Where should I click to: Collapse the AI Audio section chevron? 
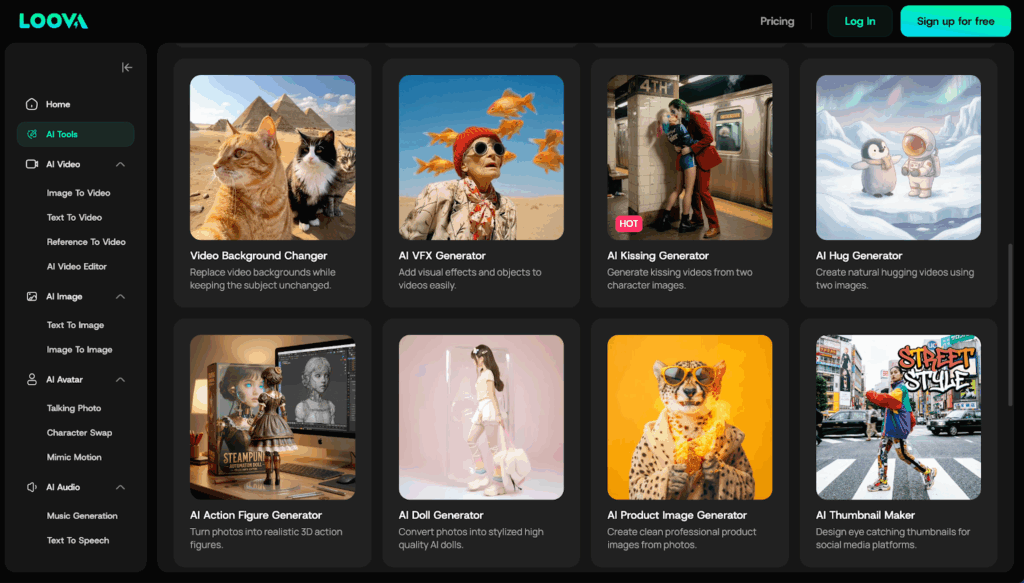[x=120, y=487]
